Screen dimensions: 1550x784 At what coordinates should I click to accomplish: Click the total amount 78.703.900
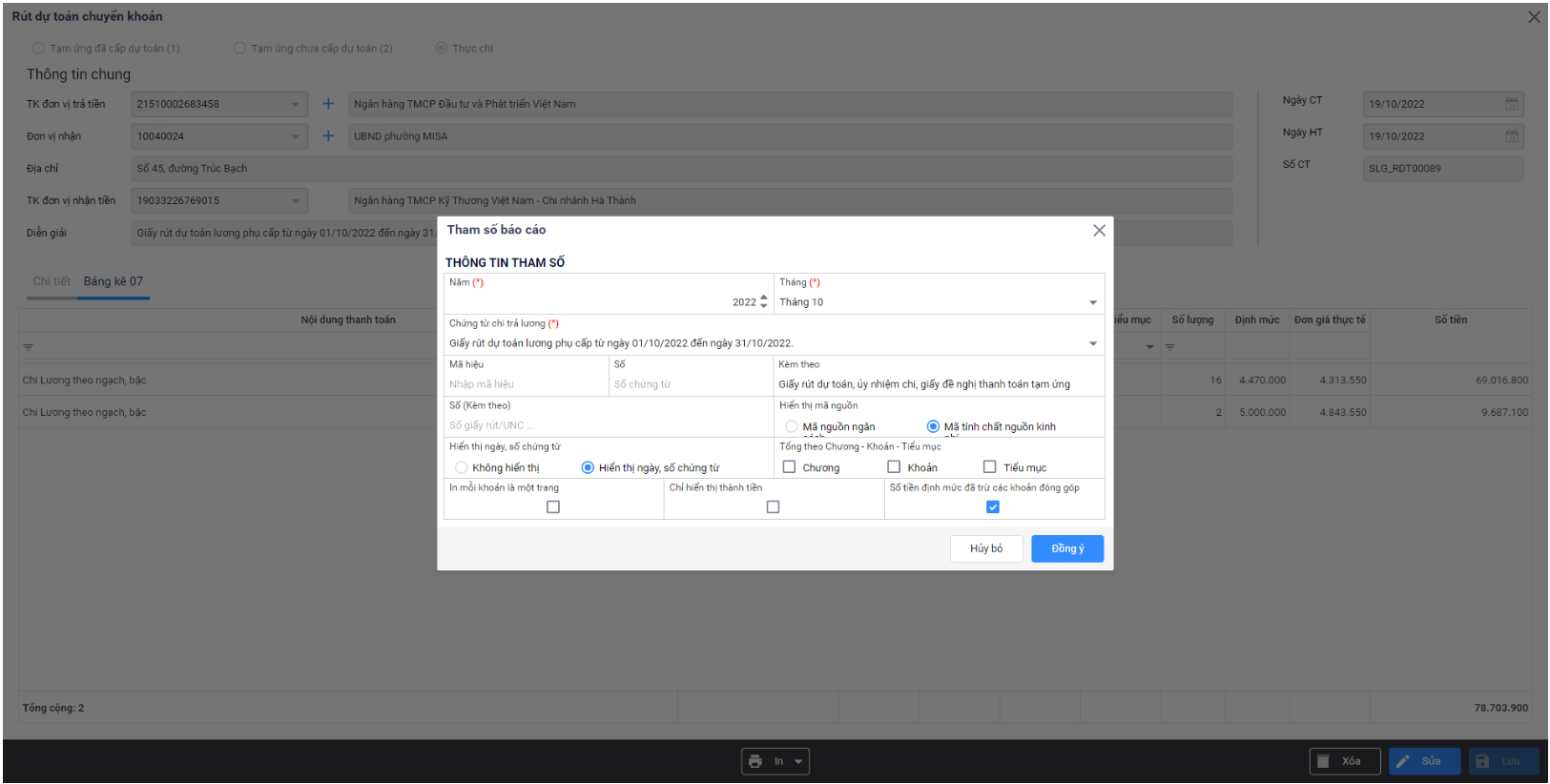pyautogui.click(x=1500, y=708)
